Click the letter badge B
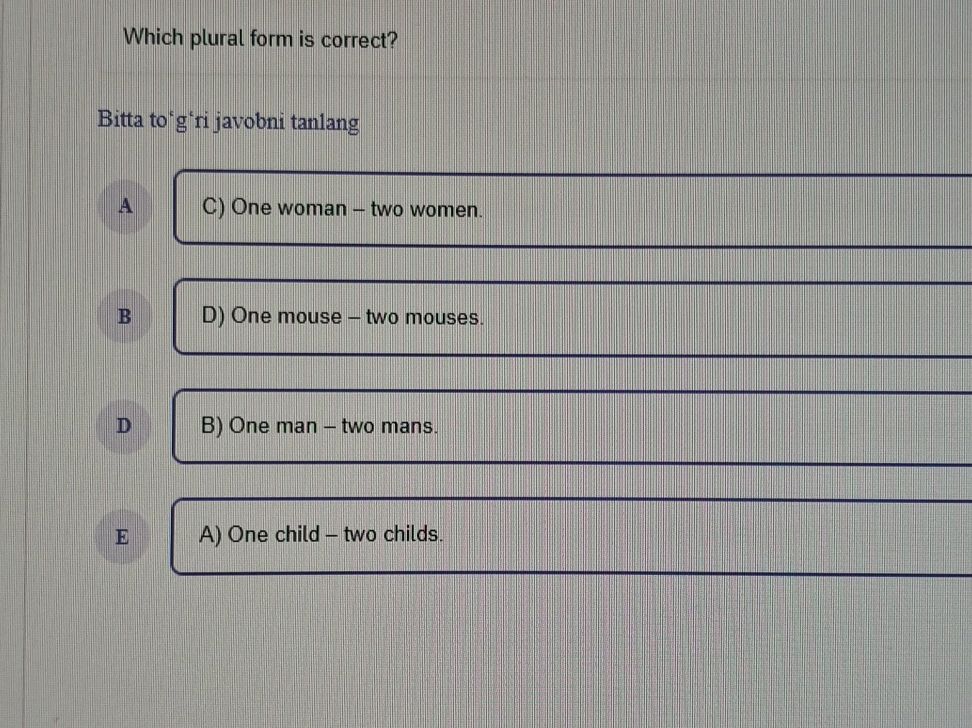 click(124, 317)
